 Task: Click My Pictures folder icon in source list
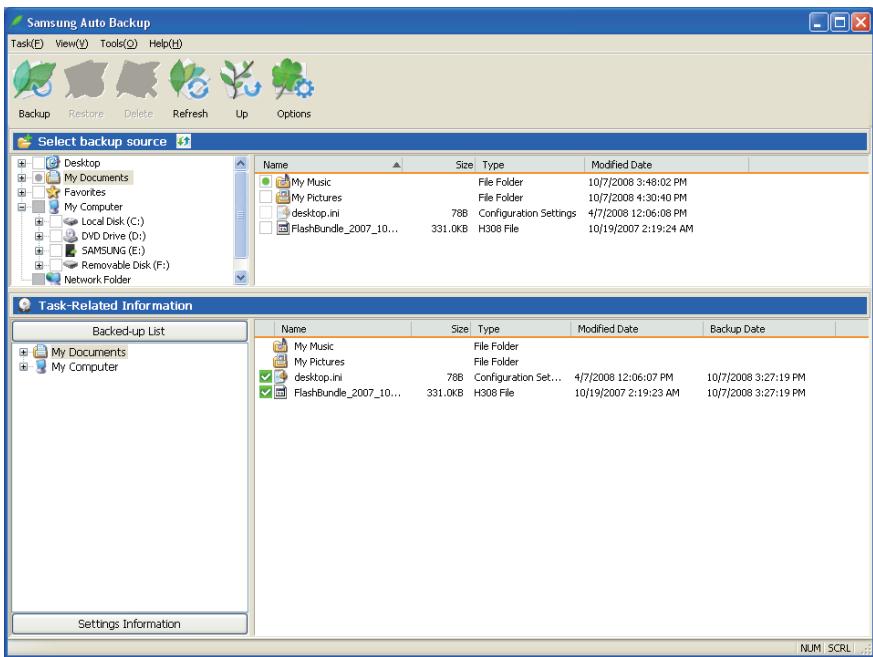(283, 197)
